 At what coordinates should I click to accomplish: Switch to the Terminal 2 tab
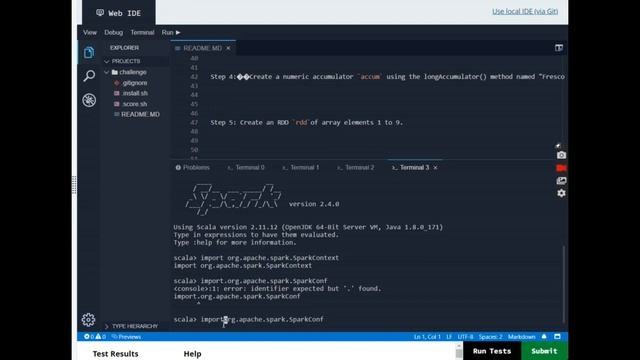click(356, 167)
